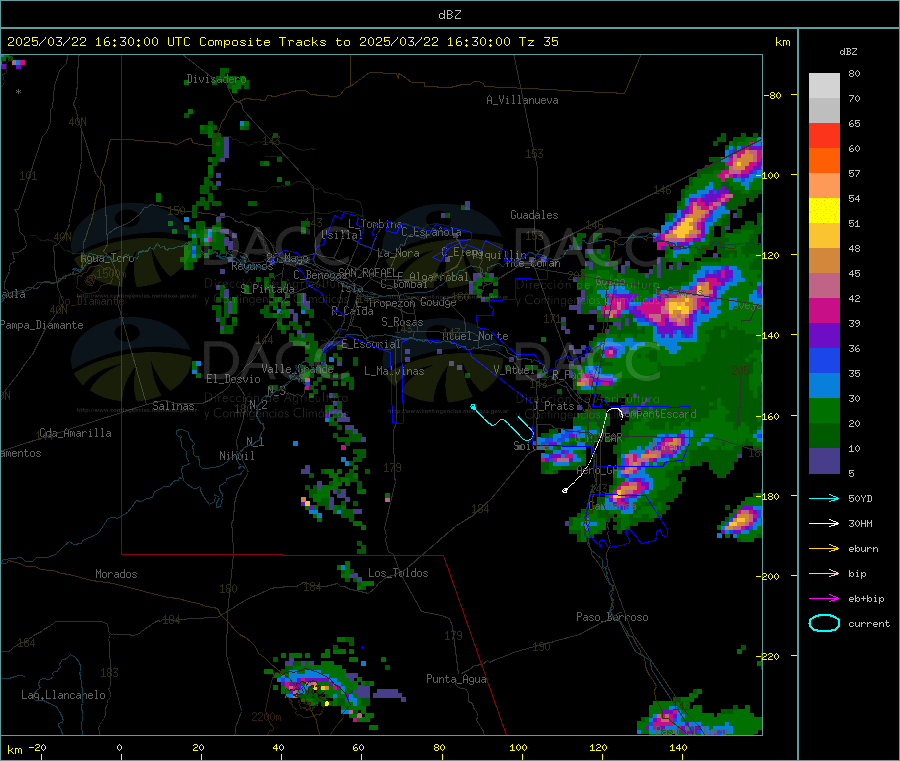The image size is (900, 761).
Task: Click the cyan 'current' oval legend symbol
Action: [824, 623]
